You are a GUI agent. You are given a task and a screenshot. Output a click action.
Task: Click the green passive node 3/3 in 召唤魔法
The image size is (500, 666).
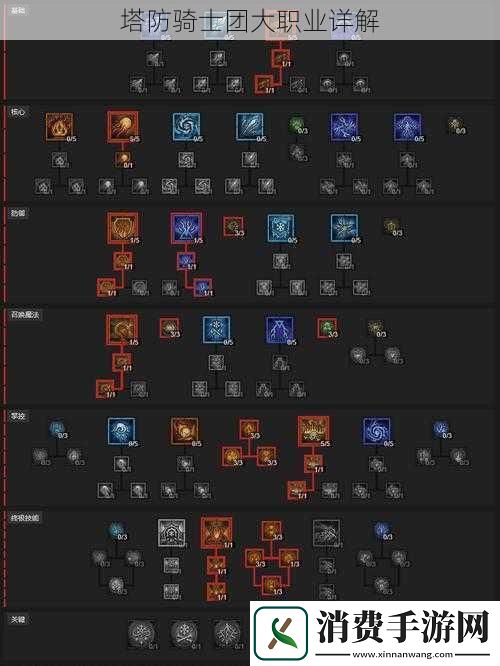click(x=327, y=328)
